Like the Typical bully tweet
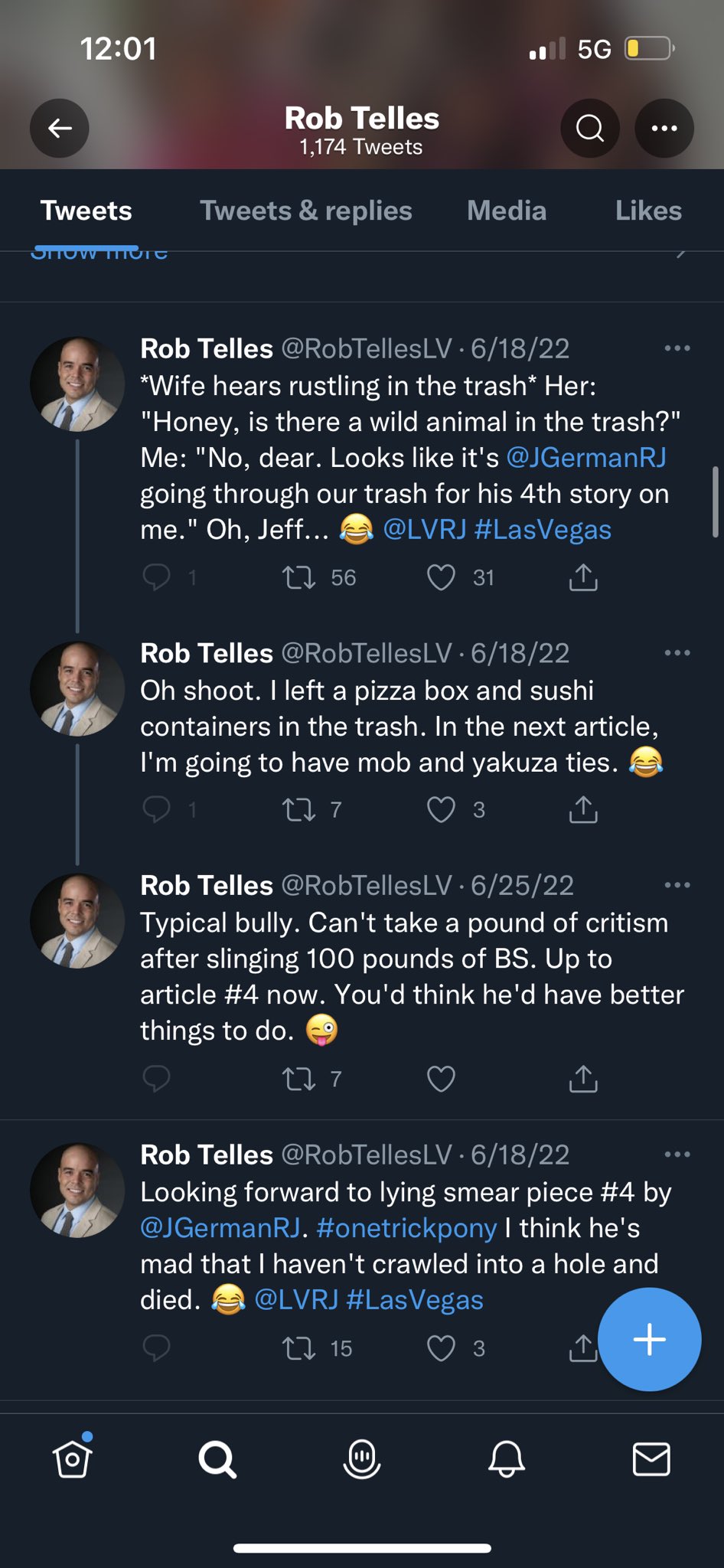The height and width of the screenshot is (1568, 724). pos(441,1079)
